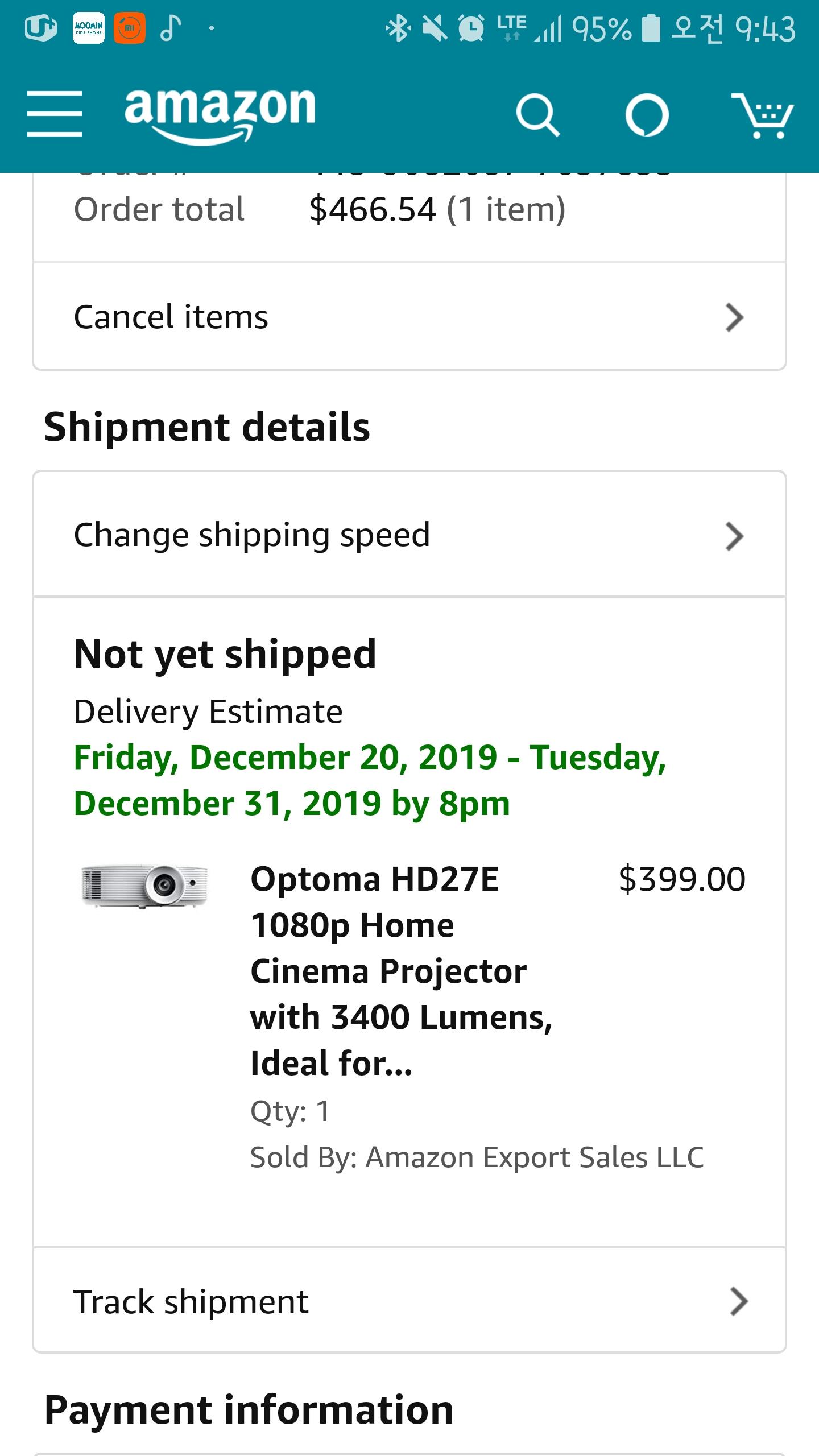Tap the Bluetooth status bar icon
The height and width of the screenshot is (1456, 819).
tap(398, 28)
